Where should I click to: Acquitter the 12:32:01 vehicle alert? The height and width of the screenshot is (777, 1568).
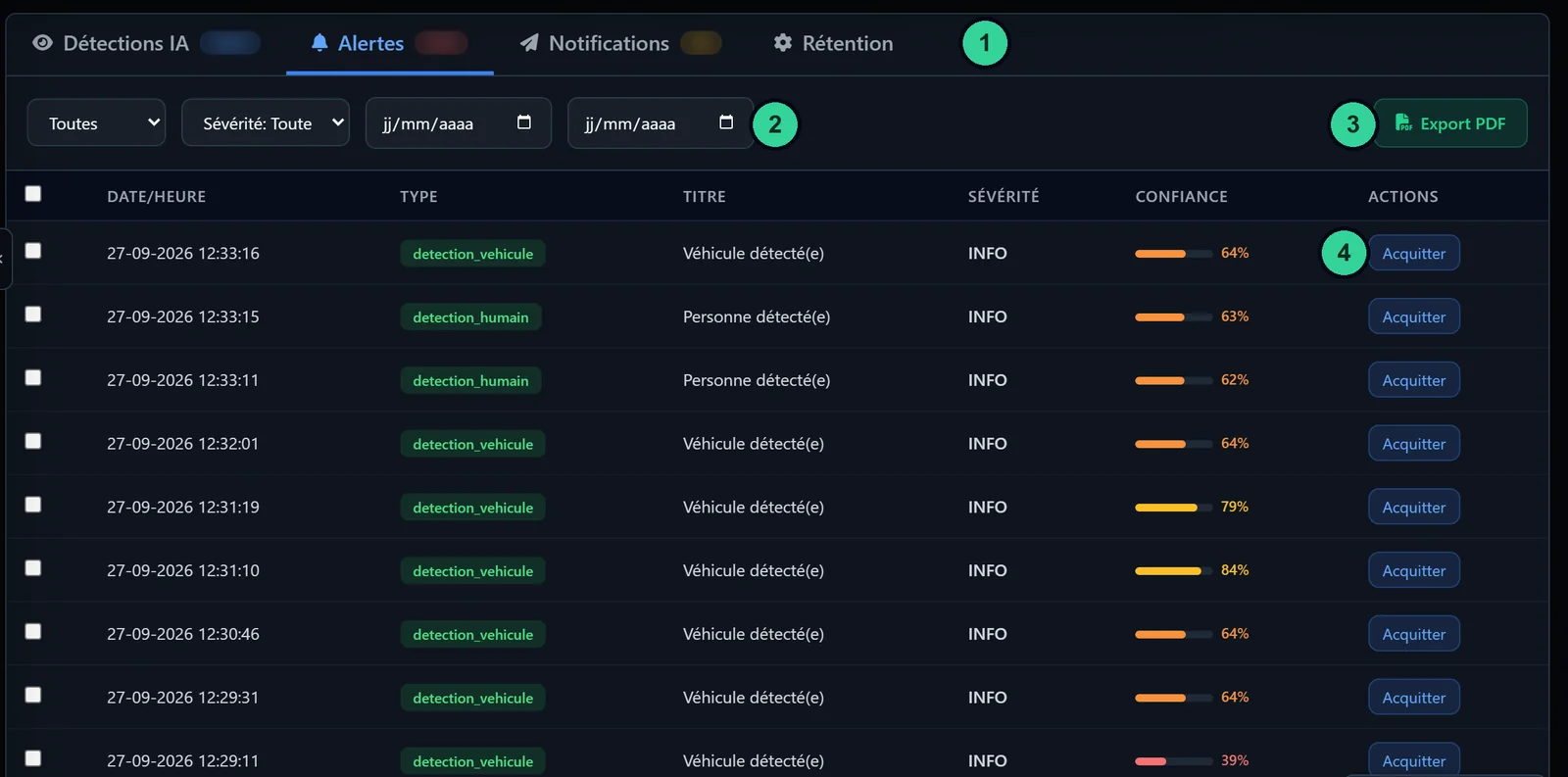tap(1414, 444)
